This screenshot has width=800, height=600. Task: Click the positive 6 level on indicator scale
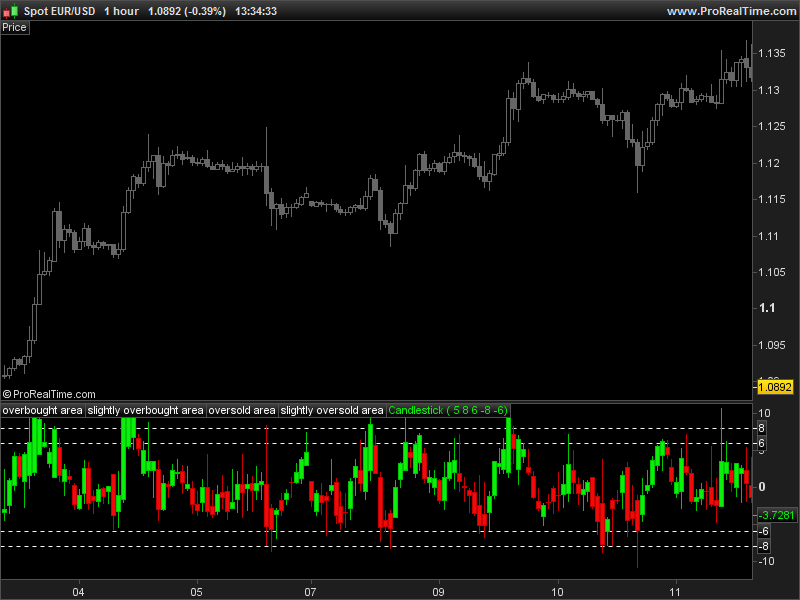point(761,443)
